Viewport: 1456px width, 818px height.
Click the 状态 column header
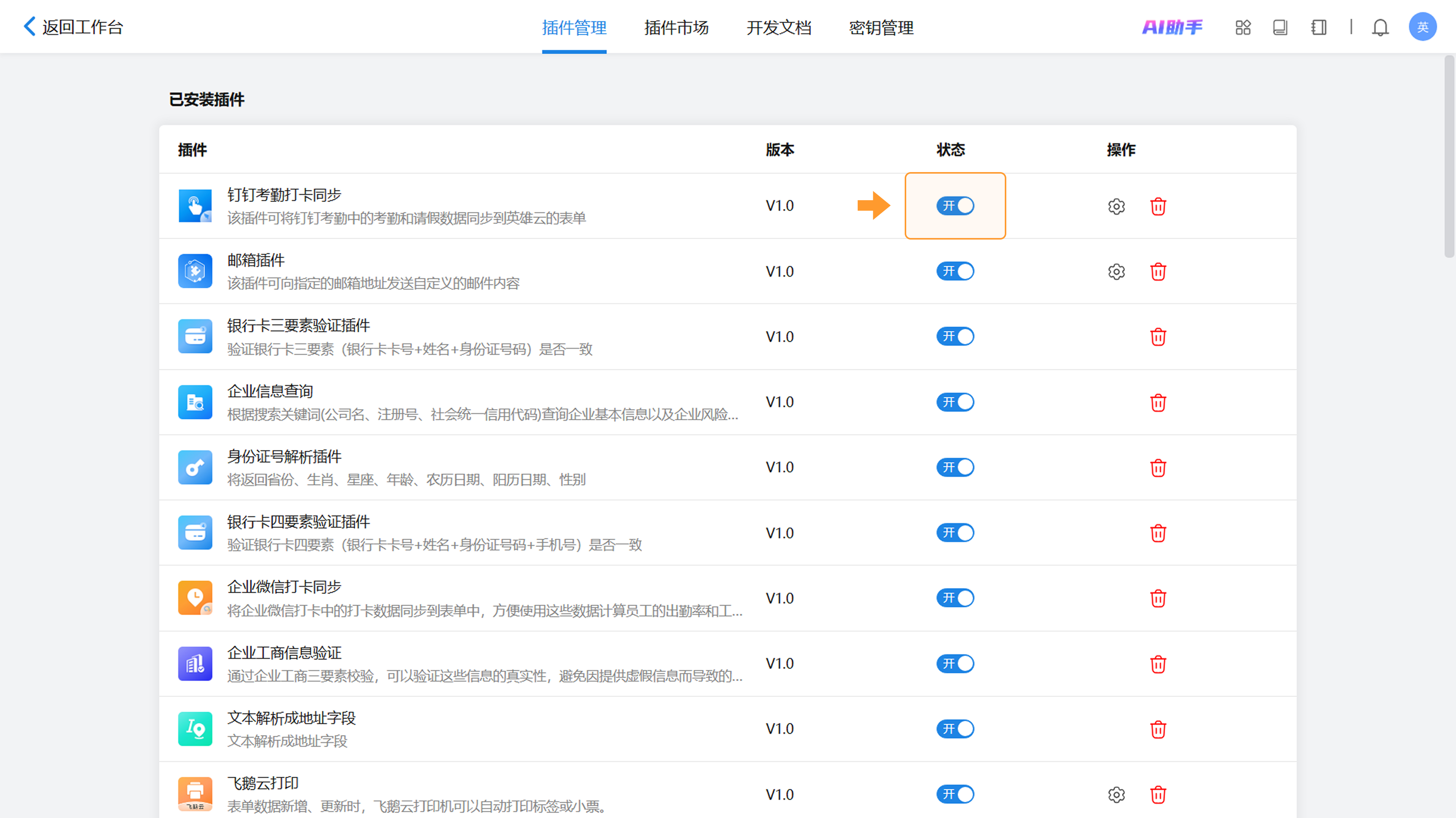pyautogui.click(x=950, y=150)
